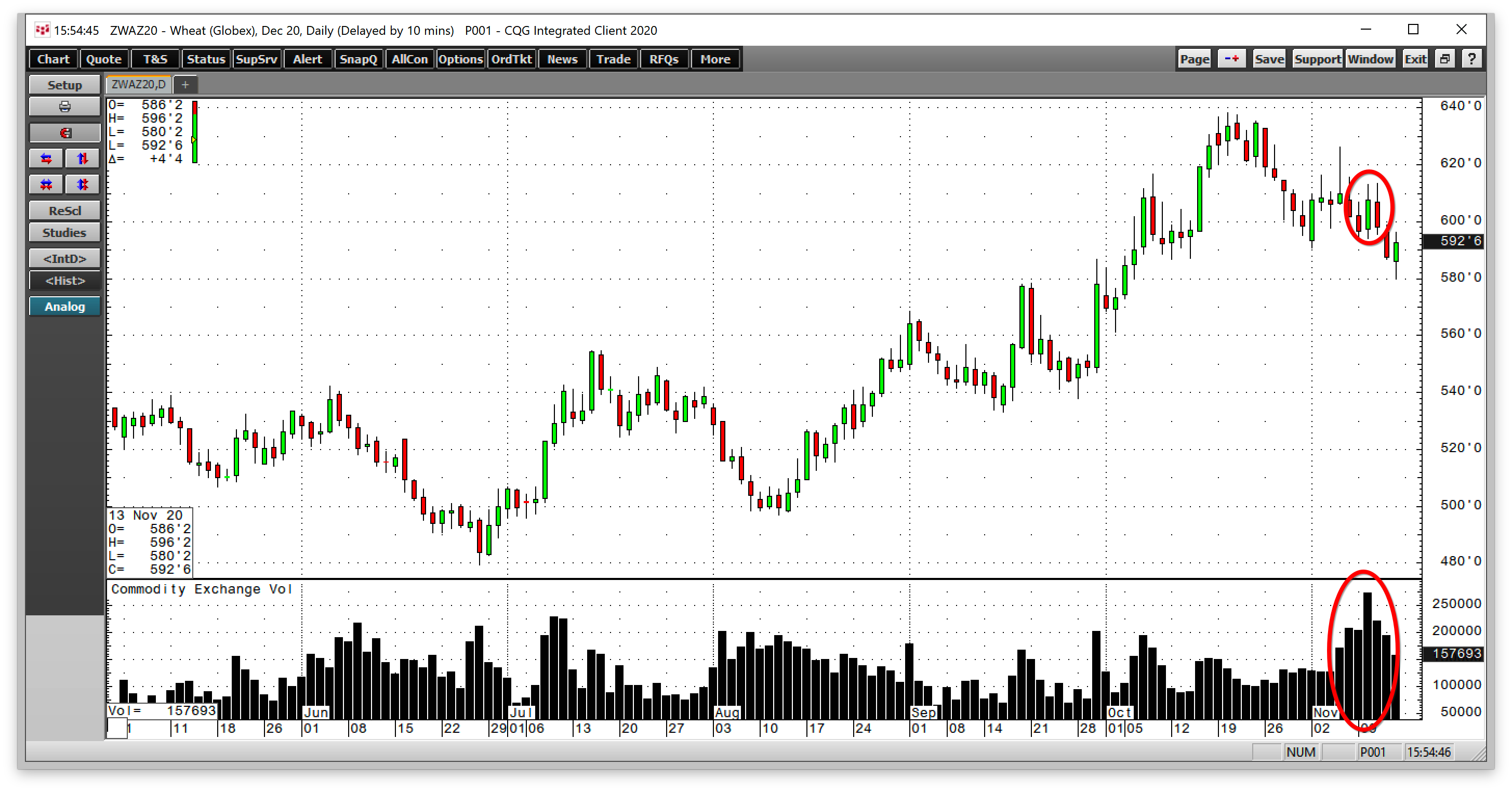The height and width of the screenshot is (791, 1512).
Task: Click the horizontal expand arrows icon
Action: point(46,159)
